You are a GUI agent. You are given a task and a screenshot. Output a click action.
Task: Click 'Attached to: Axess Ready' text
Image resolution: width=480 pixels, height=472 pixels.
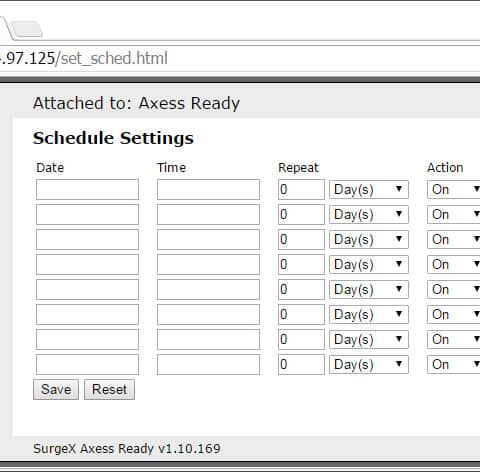tap(136, 103)
